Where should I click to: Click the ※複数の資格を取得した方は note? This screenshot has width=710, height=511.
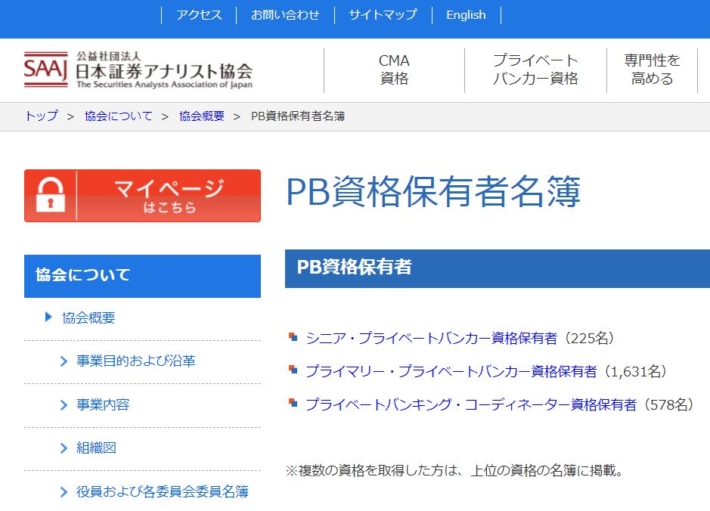(455, 471)
